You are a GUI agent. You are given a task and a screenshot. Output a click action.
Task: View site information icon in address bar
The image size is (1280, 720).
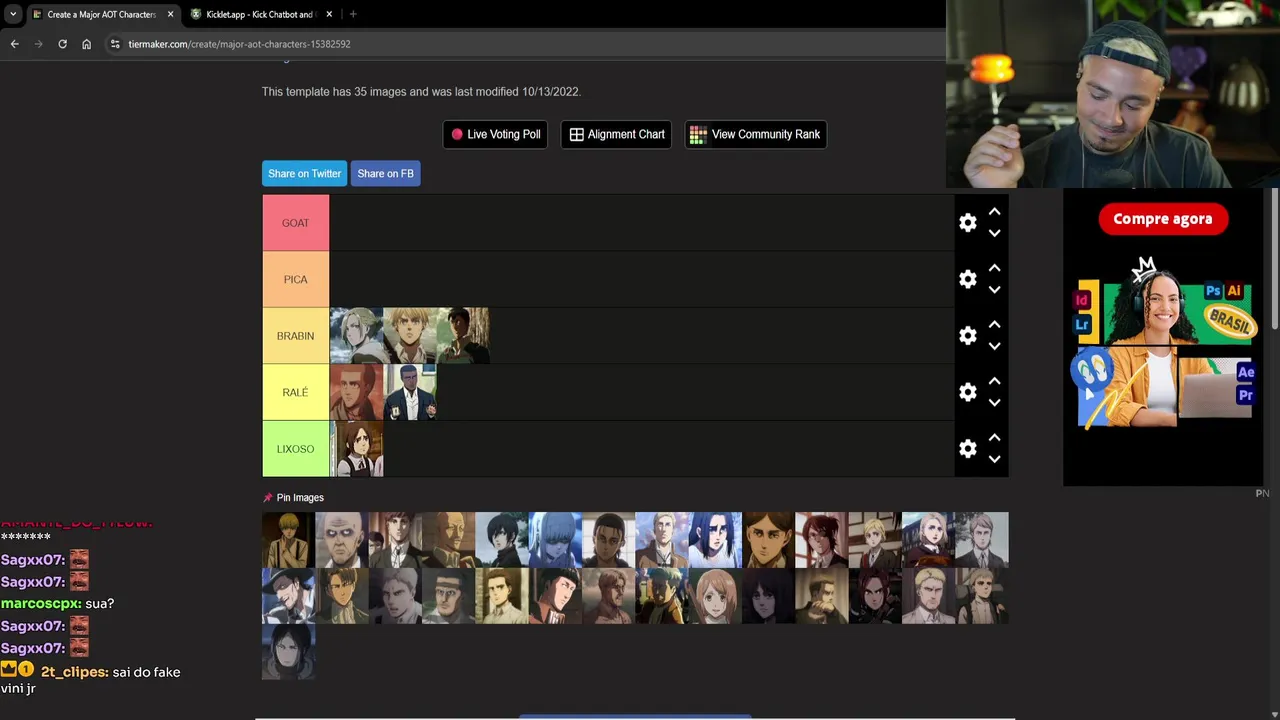[x=115, y=44]
